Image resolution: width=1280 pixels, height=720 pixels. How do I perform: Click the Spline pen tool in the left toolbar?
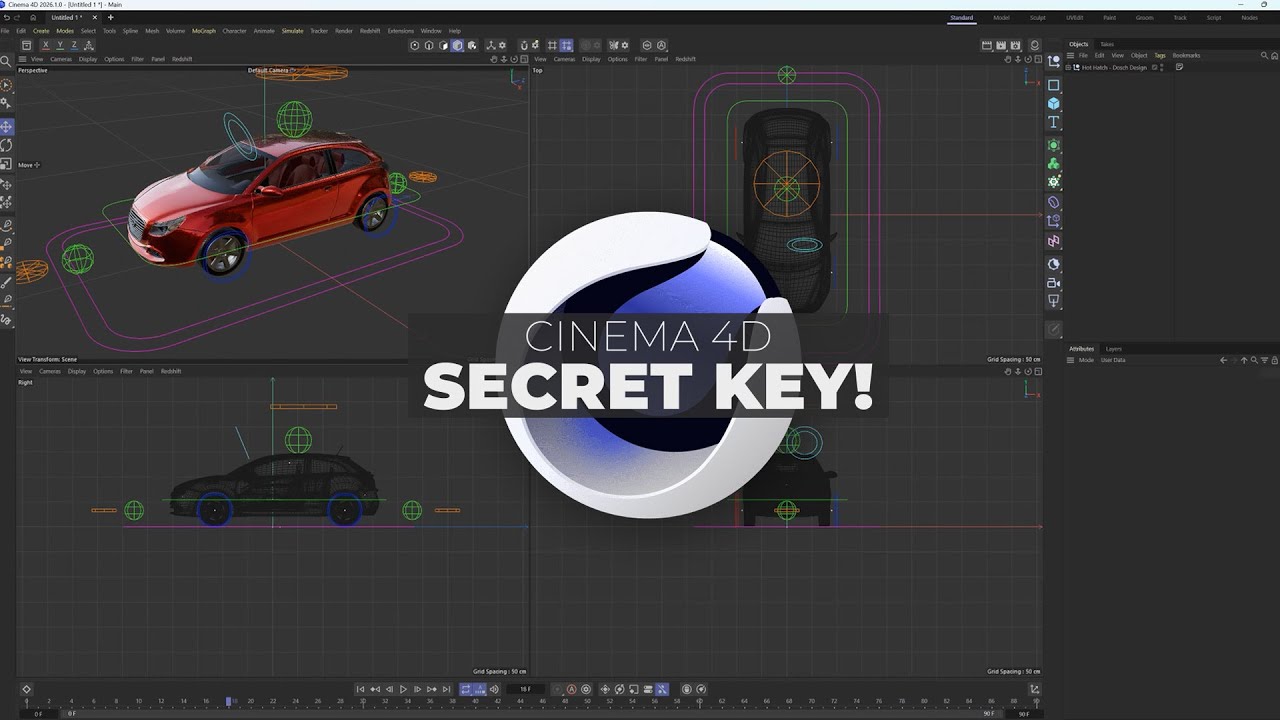pyautogui.click(x=6, y=225)
